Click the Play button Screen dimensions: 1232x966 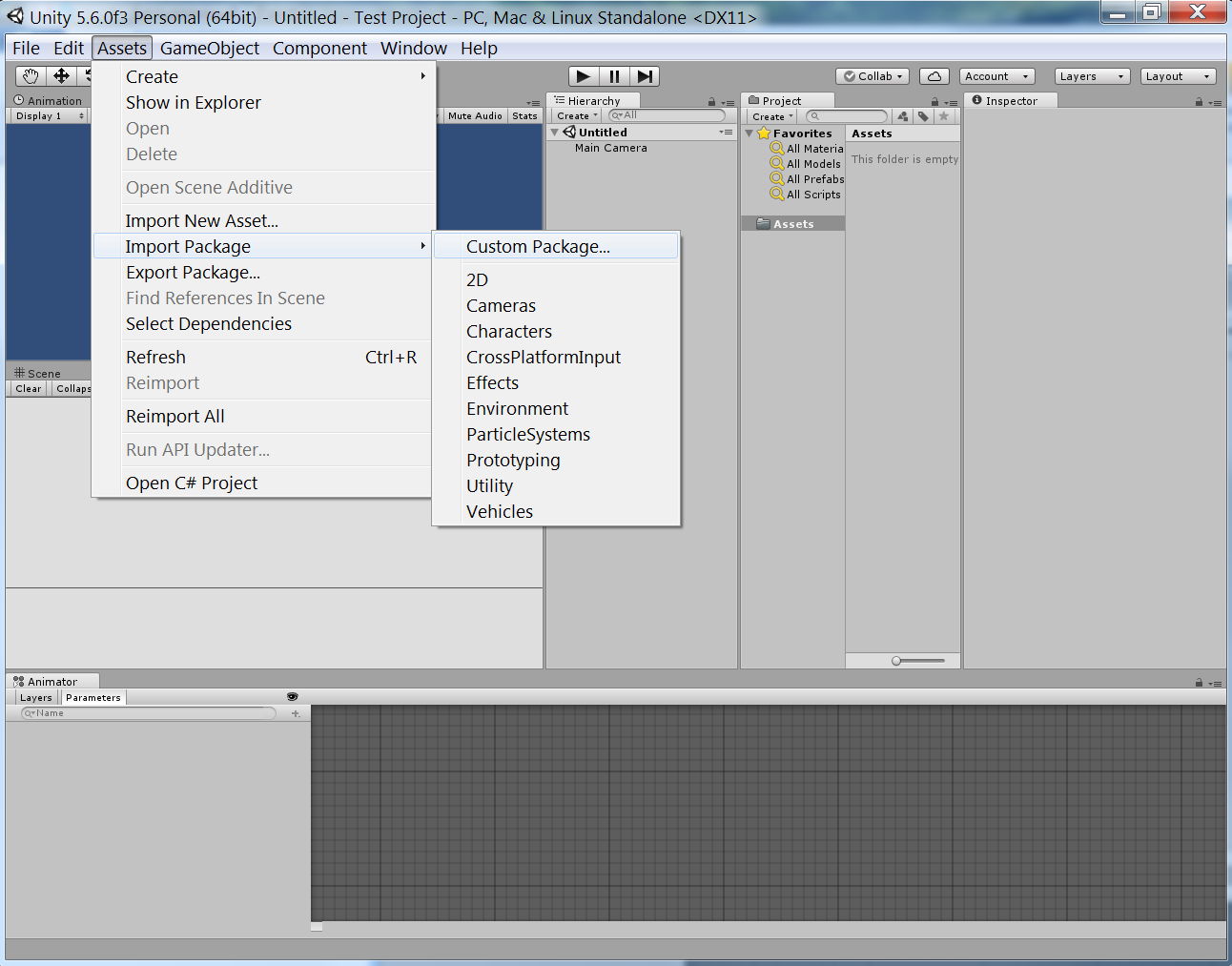[584, 76]
